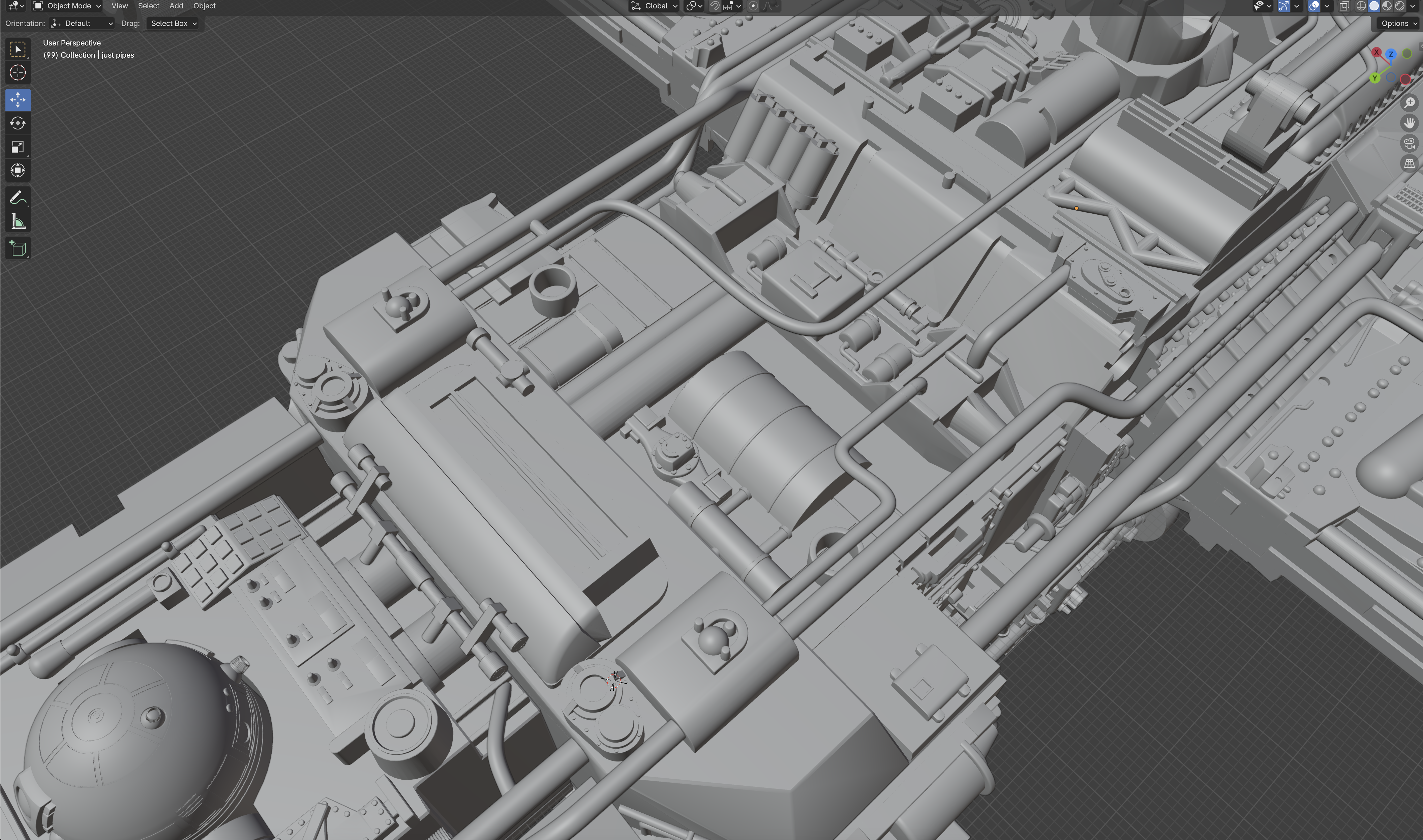The image size is (1423, 840).
Task: Click the green Y axis gizmo
Action: tap(1375, 78)
